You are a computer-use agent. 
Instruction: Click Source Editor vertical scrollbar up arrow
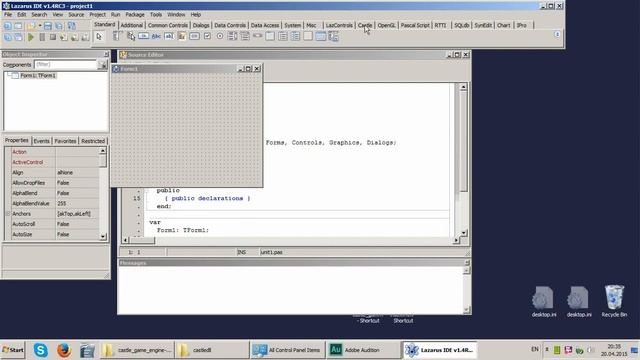(463, 87)
